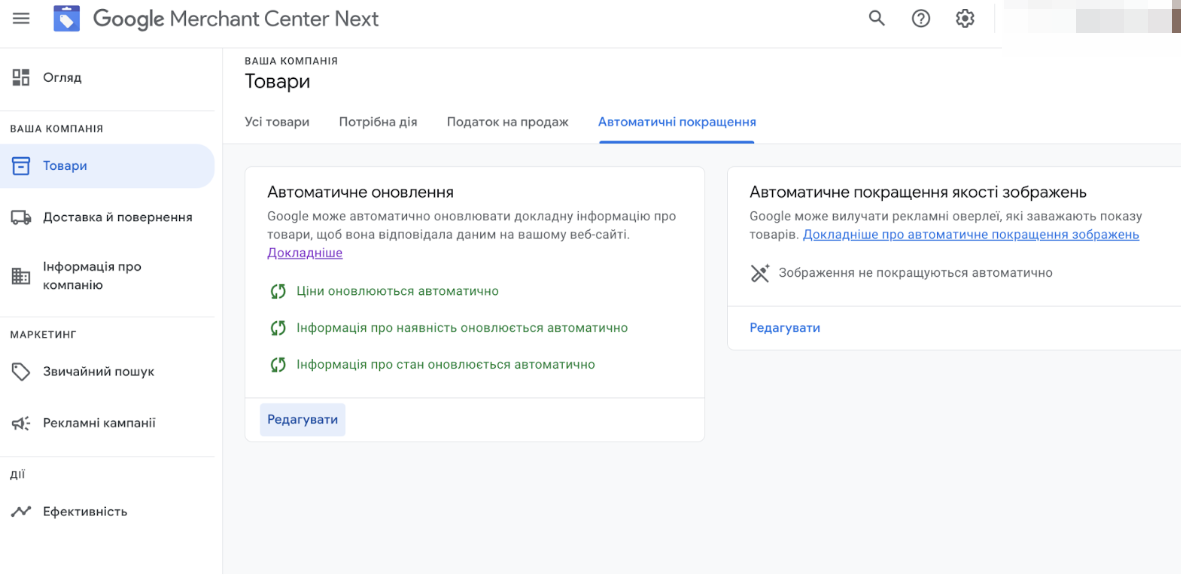Open settings gear icon

[x=965, y=19]
